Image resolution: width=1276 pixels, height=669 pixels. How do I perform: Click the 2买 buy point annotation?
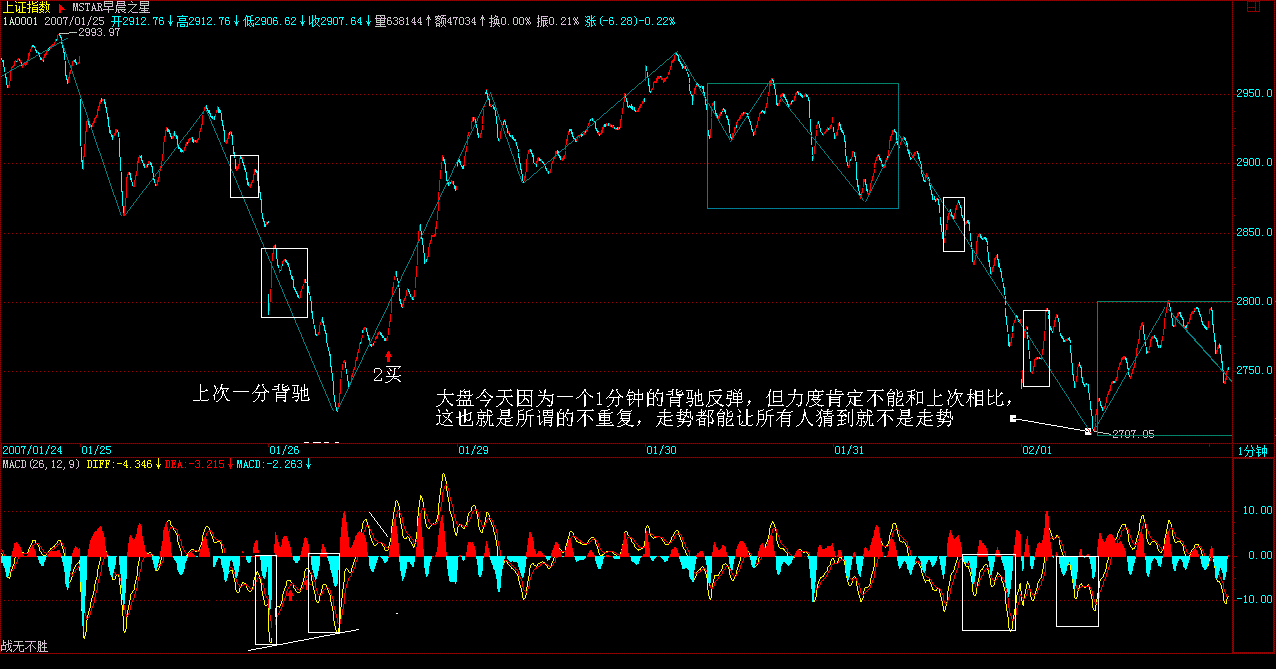pyautogui.click(x=387, y=375)
